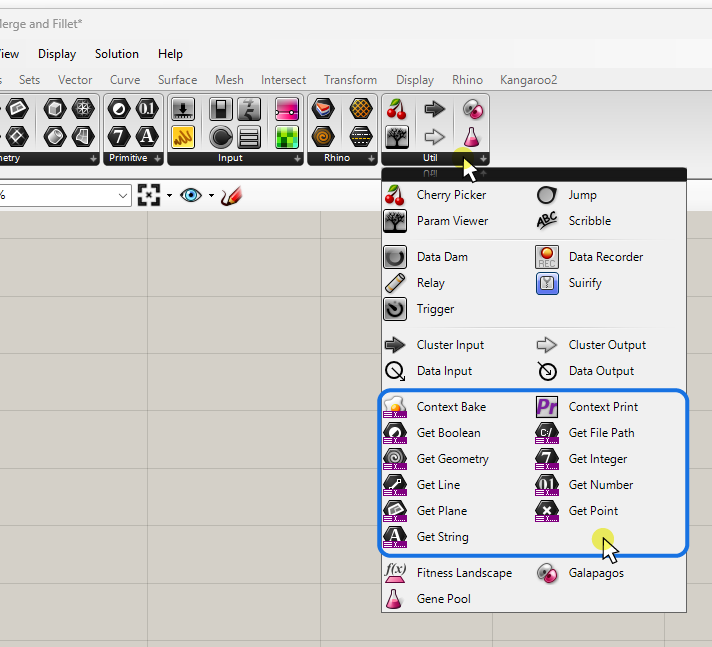Open the Solution menu
This screenshot has height=647, width=712.
pyautogui.click(x=117, y=54)
